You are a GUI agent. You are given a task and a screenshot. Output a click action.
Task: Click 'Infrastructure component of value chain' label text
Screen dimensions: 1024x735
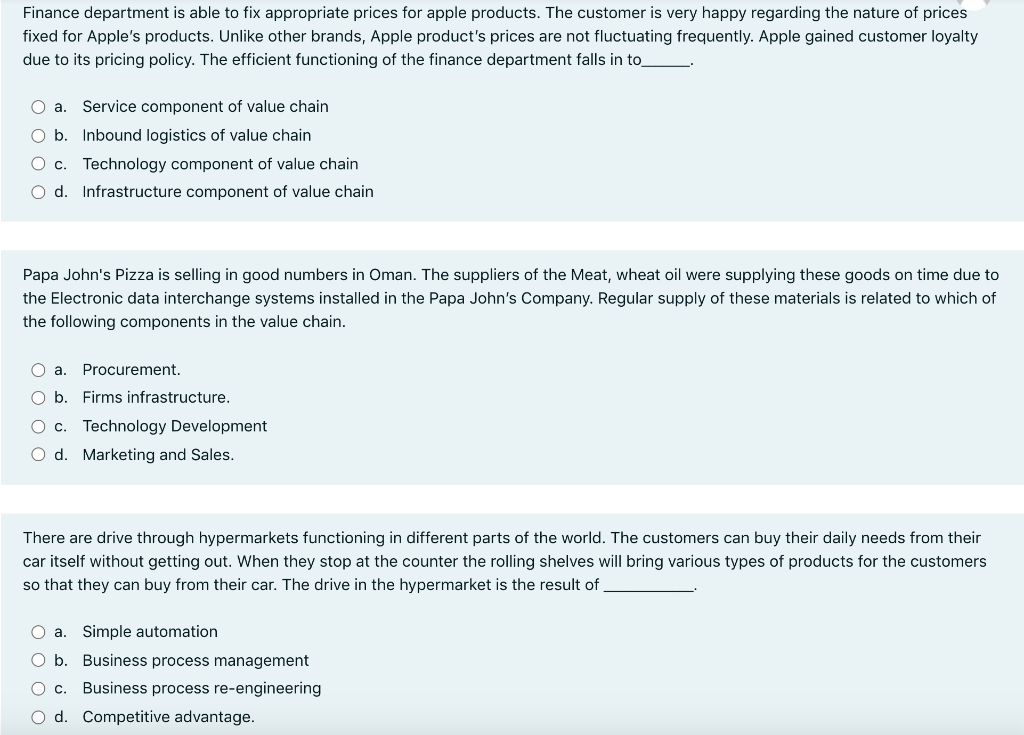[x=228, y=191]
